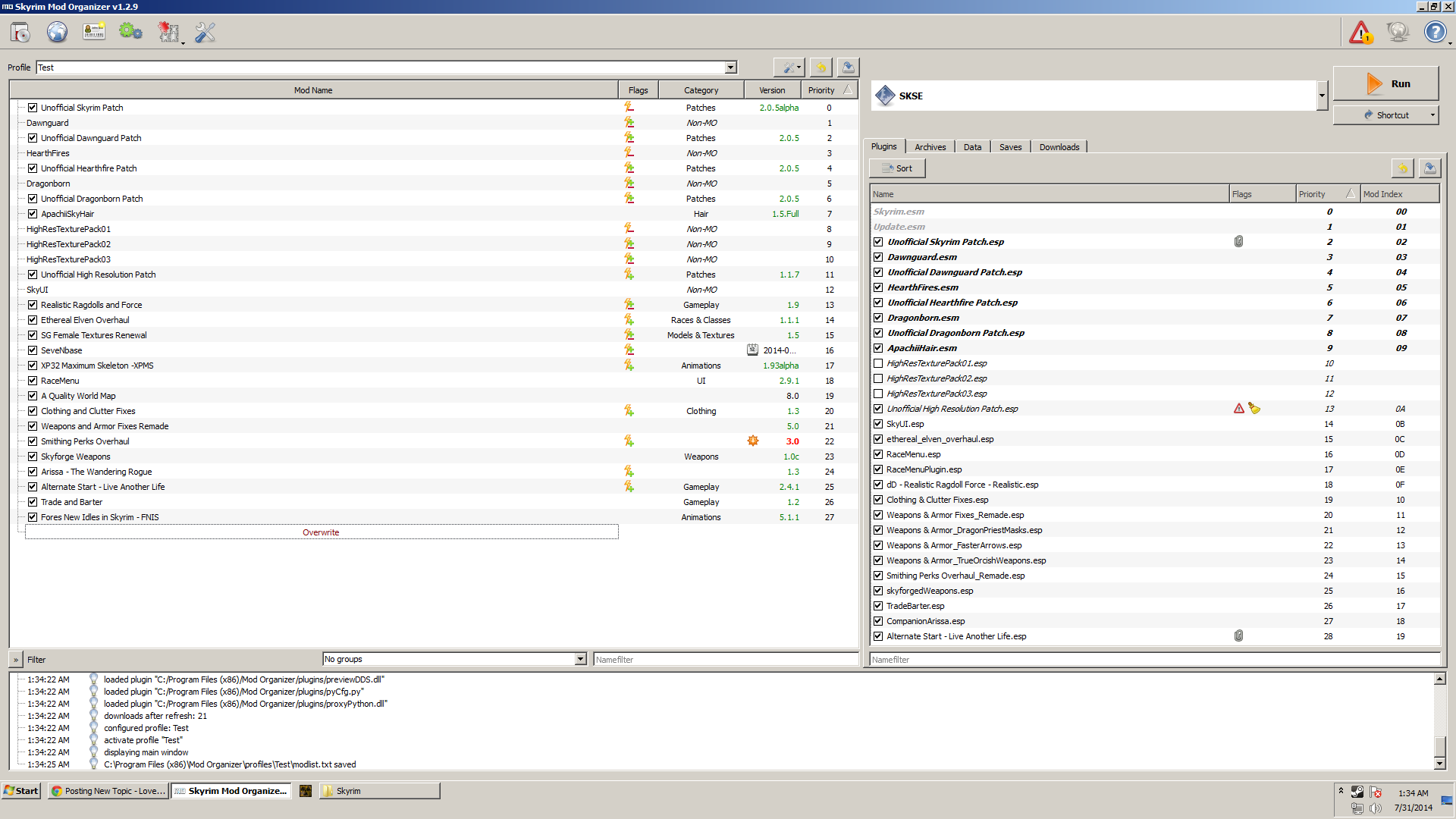The image size is (1456, 819).
Task: Click the conflict flag of Smithing Perks Overhaul
Action: tap(629, 441)
